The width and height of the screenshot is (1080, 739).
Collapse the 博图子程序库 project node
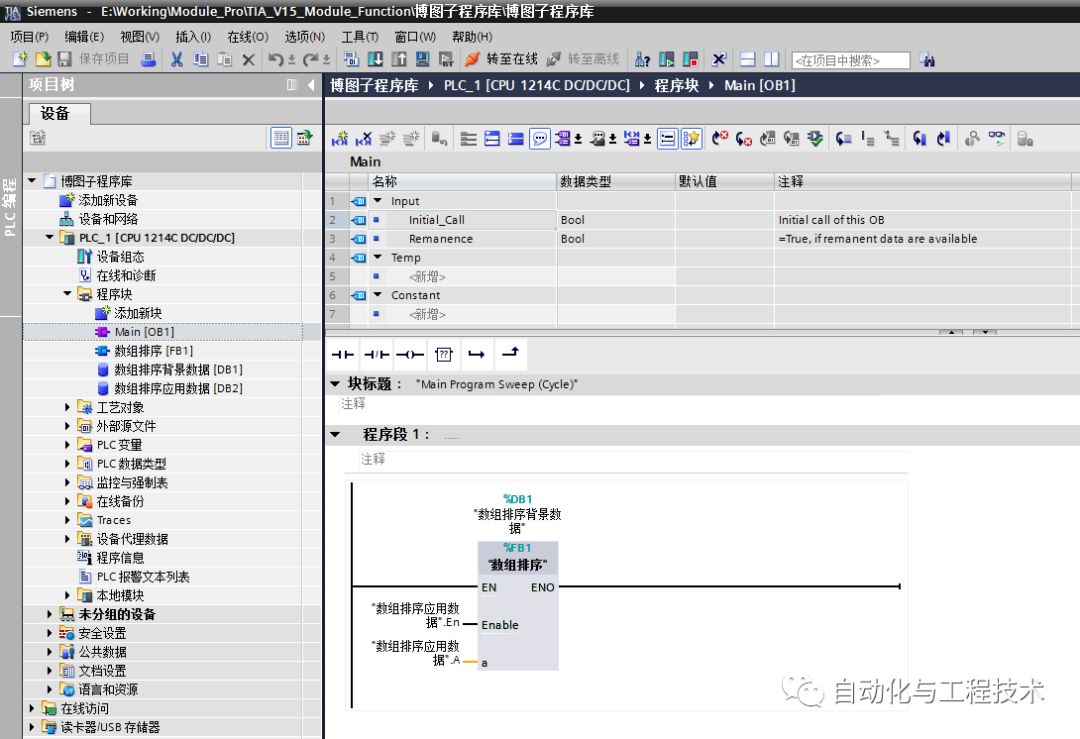(32, 180)
